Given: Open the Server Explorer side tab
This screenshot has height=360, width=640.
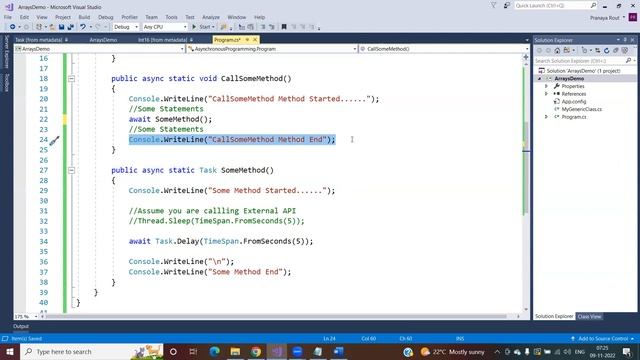Looking at the screenshot, I should coord(6,52).
